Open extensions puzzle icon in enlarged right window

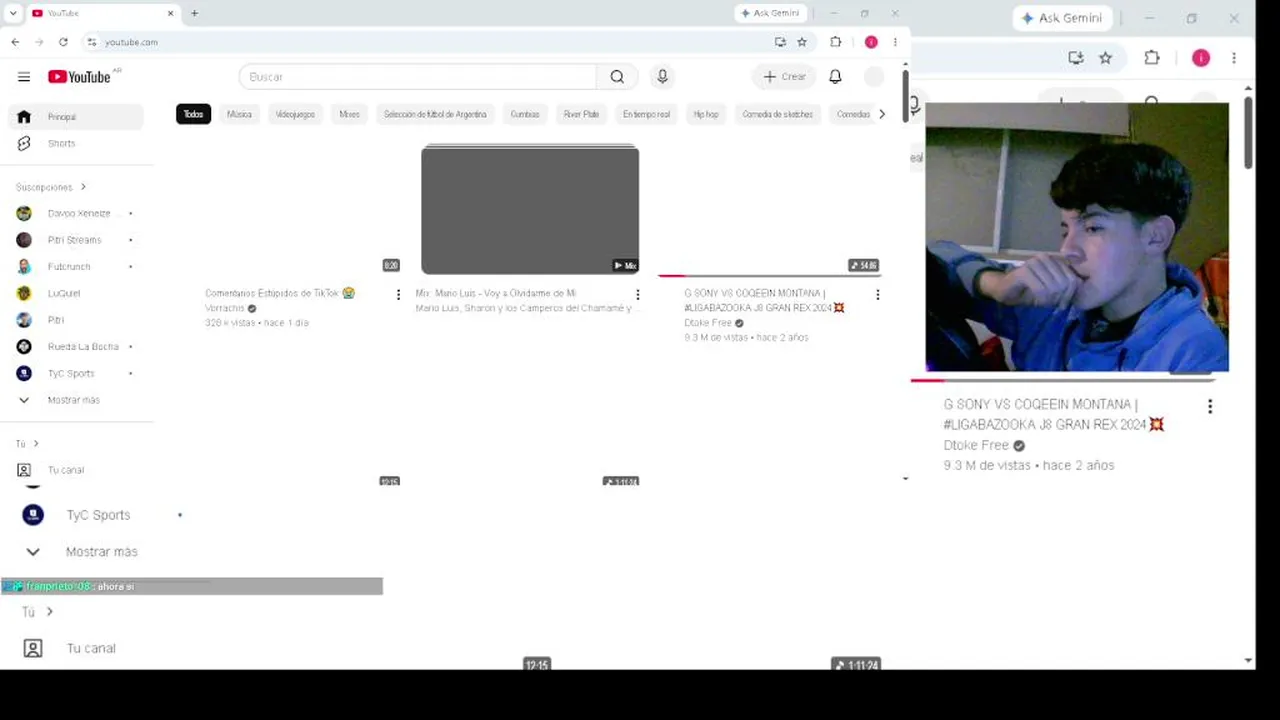(1152, 58)
